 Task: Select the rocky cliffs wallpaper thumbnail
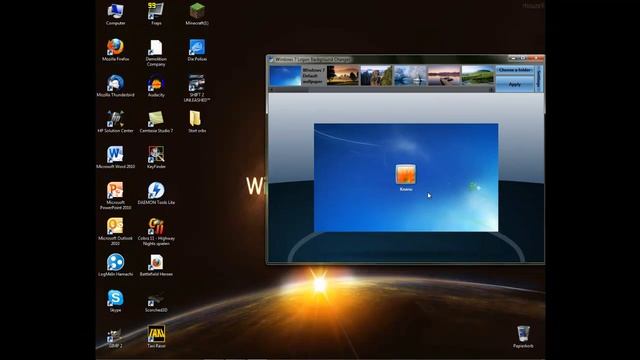click(376, 76)
